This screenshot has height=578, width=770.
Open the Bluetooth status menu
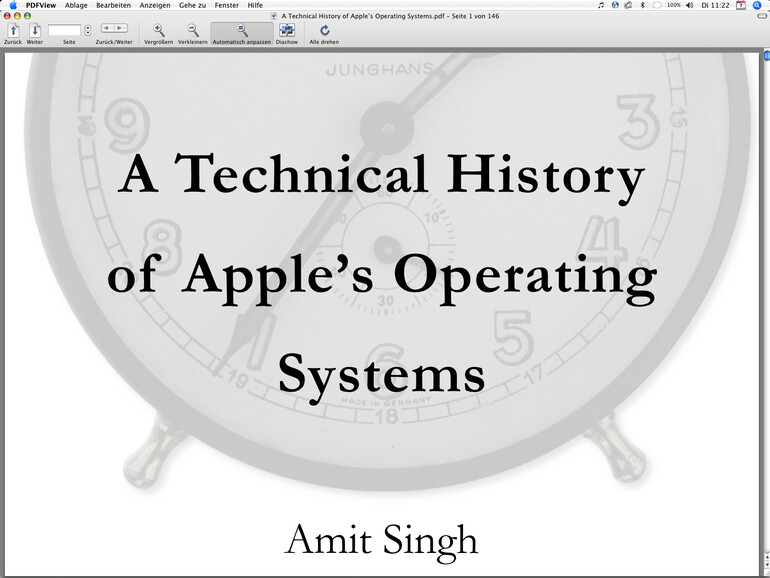[642, 5]
